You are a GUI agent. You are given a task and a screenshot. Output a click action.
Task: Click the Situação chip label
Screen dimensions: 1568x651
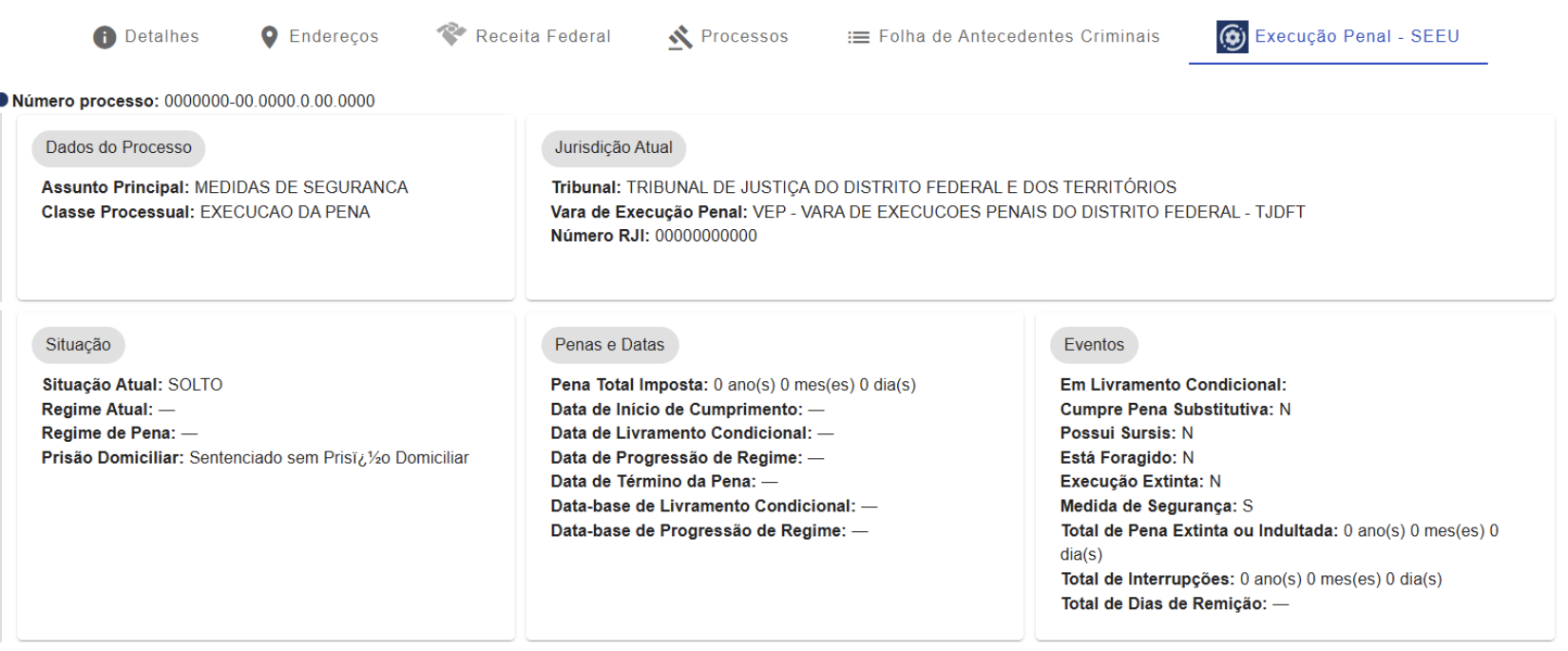pyautogui.click(x=78, y=345)
